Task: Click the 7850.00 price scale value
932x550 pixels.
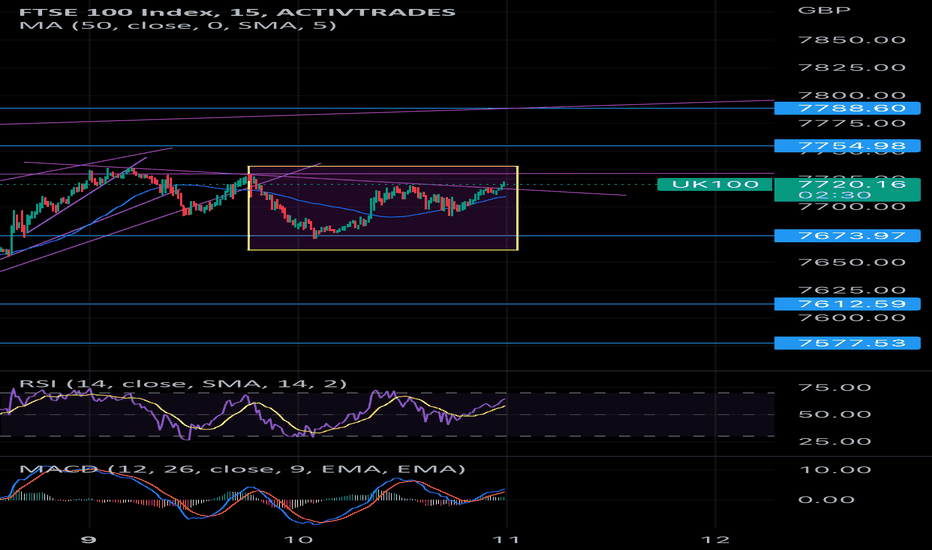Action: 852,40
